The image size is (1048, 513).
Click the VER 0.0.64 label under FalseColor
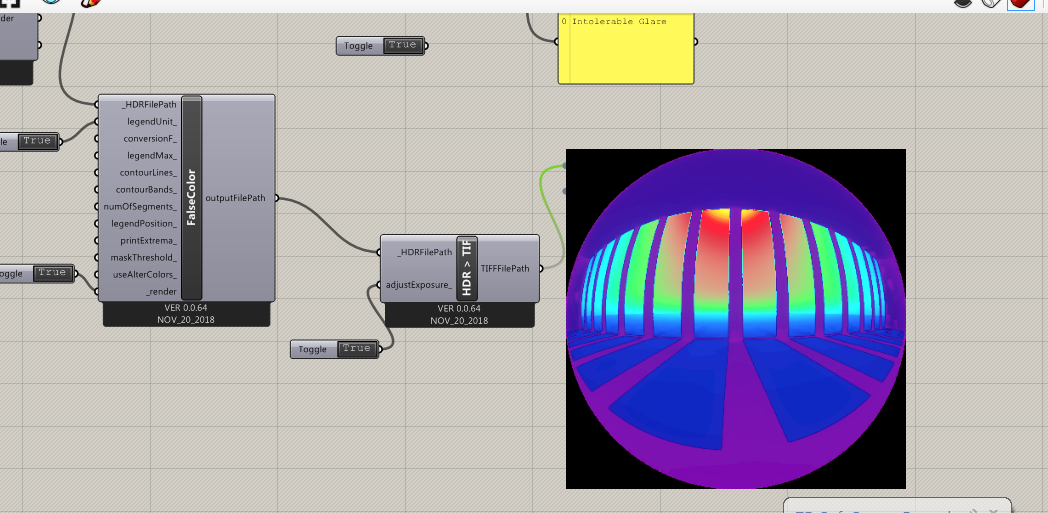click(186, 308)
